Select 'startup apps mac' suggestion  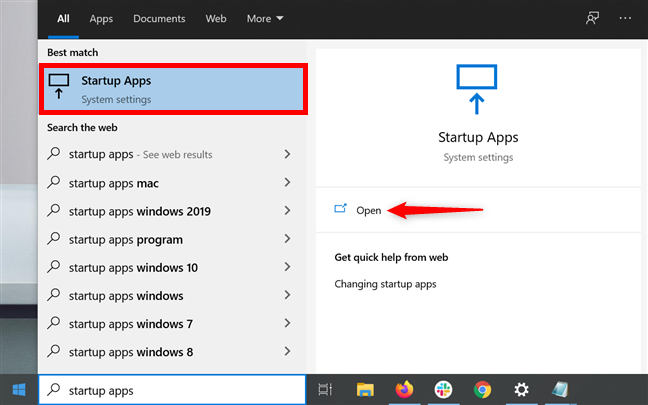[172, 183]
